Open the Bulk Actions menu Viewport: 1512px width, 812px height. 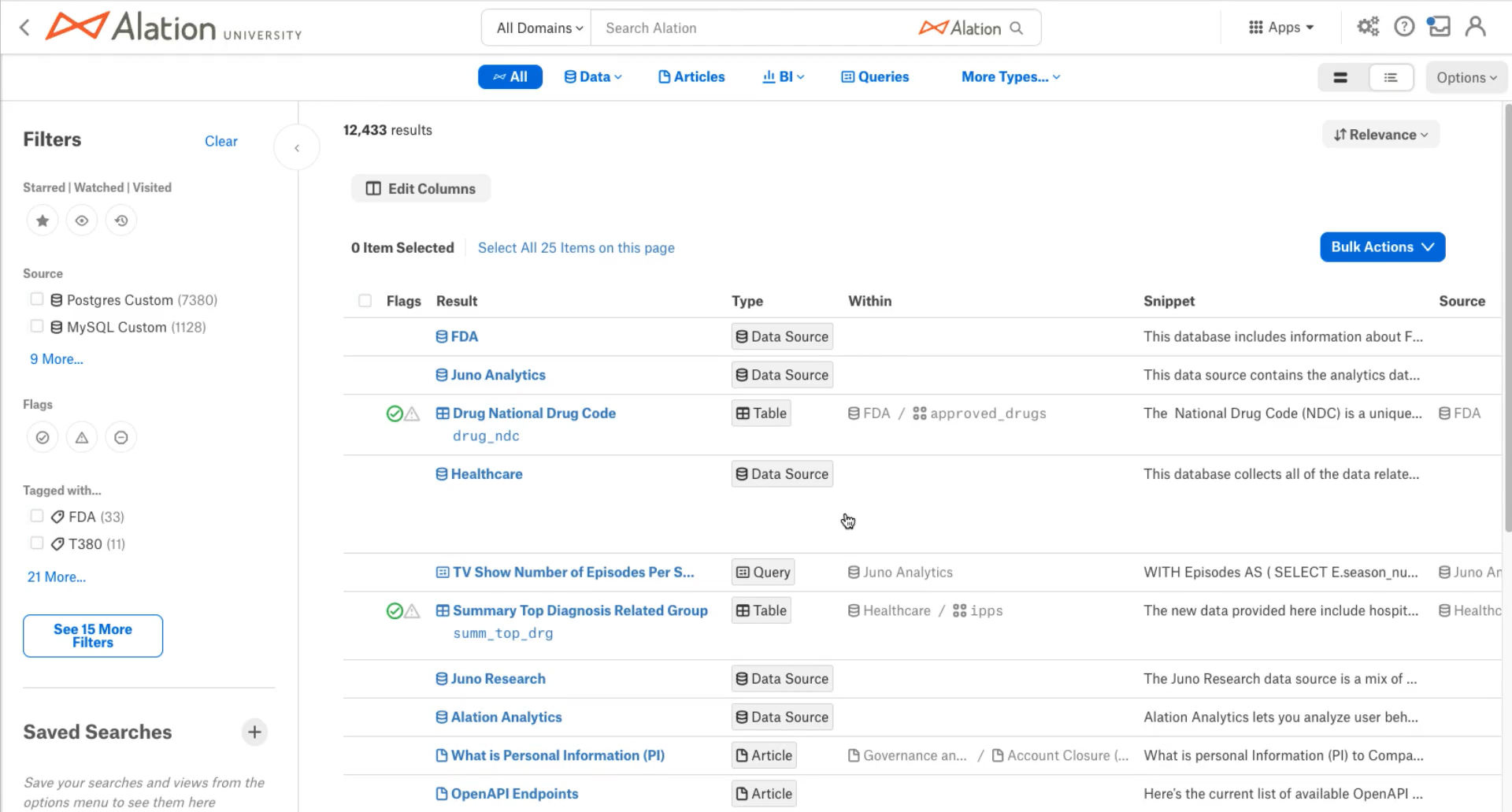(x=1382, y=247)
